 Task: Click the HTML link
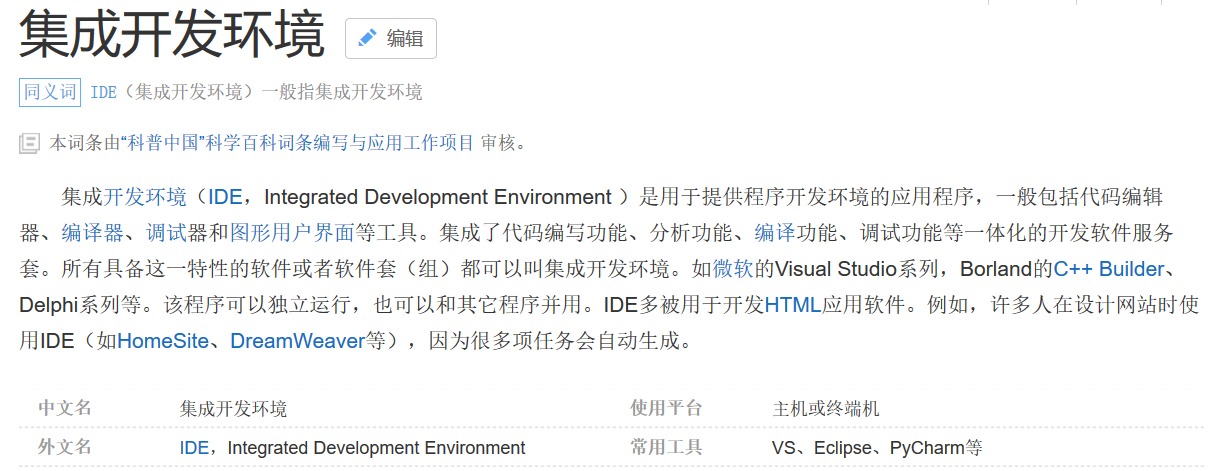792,306
